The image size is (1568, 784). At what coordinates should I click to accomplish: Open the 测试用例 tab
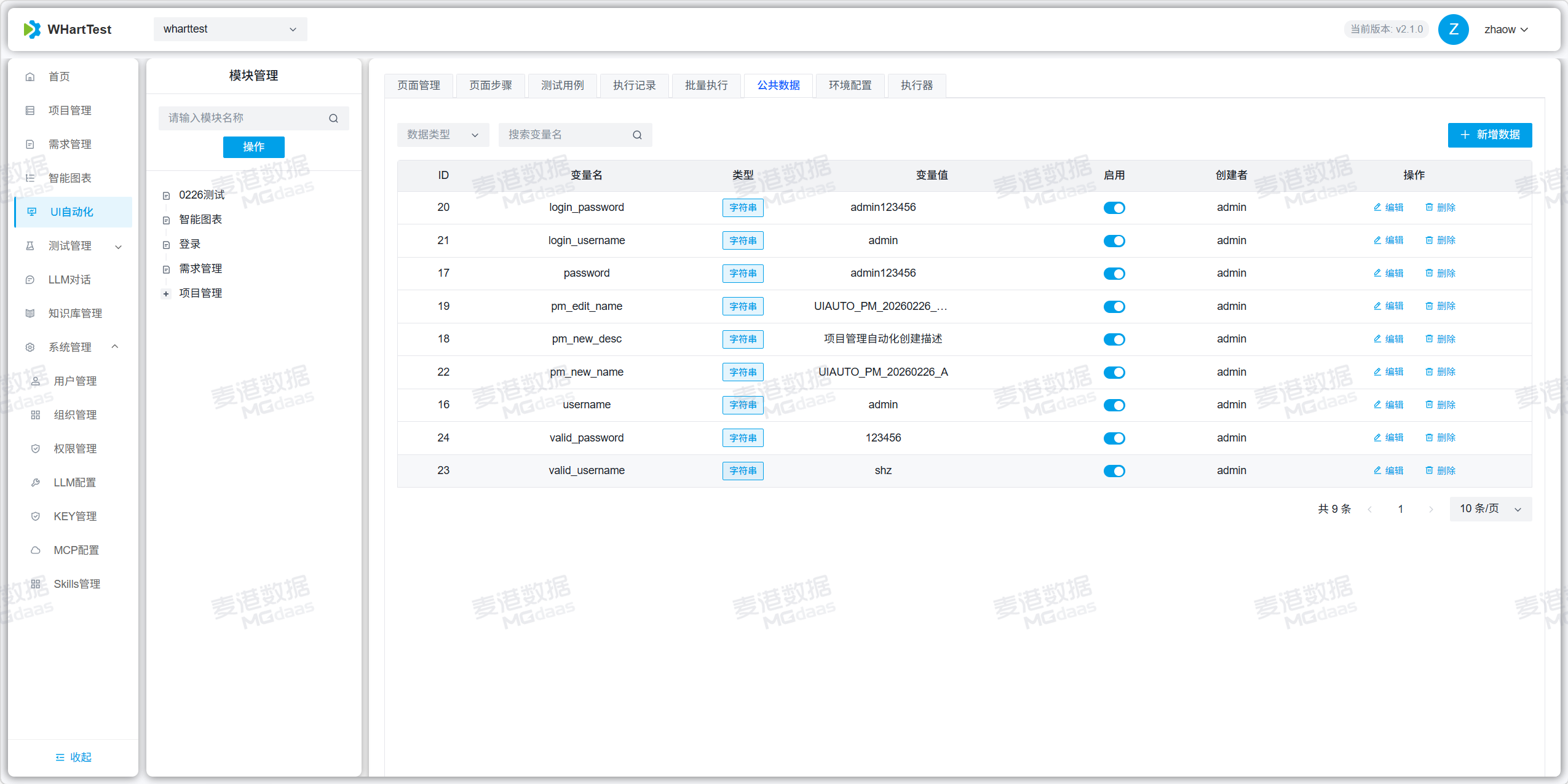562,85
